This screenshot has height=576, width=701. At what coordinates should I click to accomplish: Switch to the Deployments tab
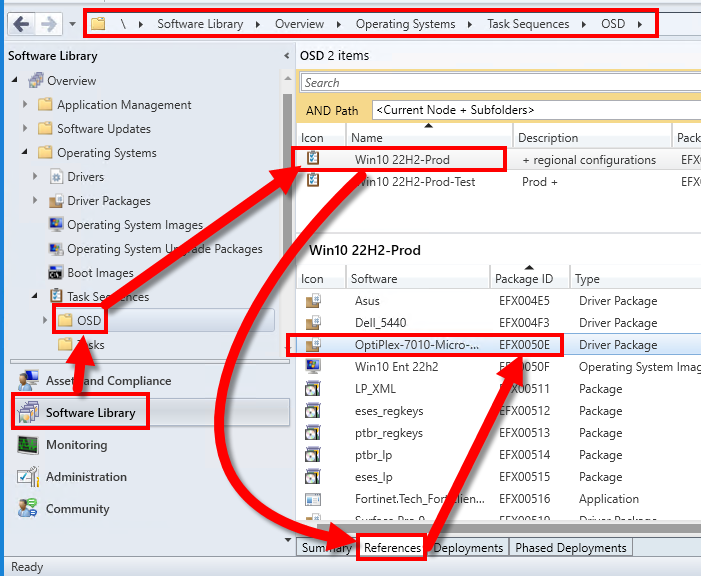(468, 547)
